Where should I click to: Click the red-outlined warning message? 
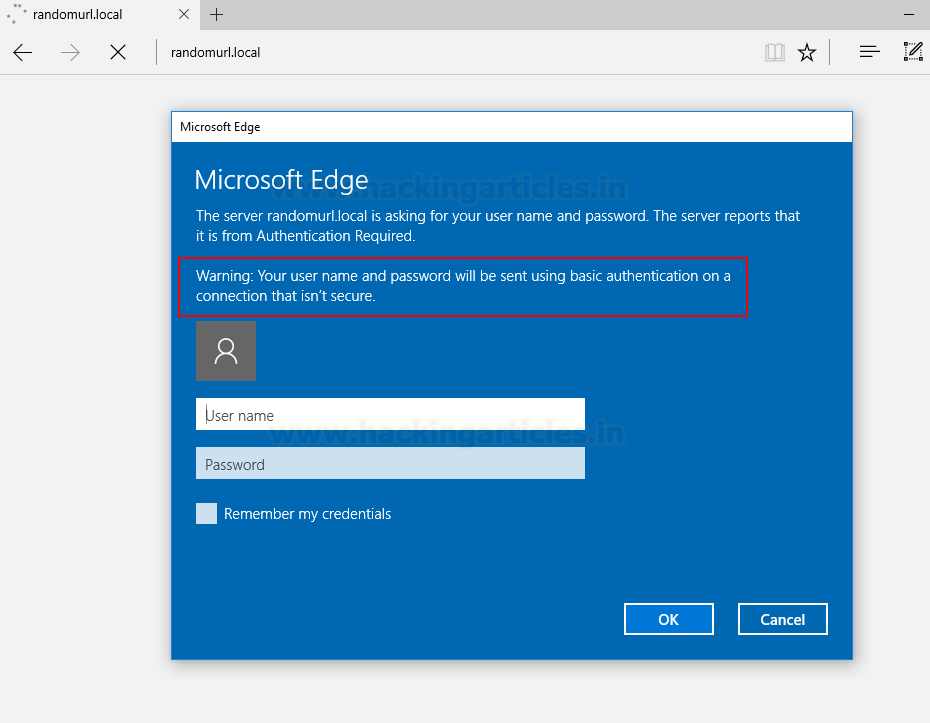(463, 286)
